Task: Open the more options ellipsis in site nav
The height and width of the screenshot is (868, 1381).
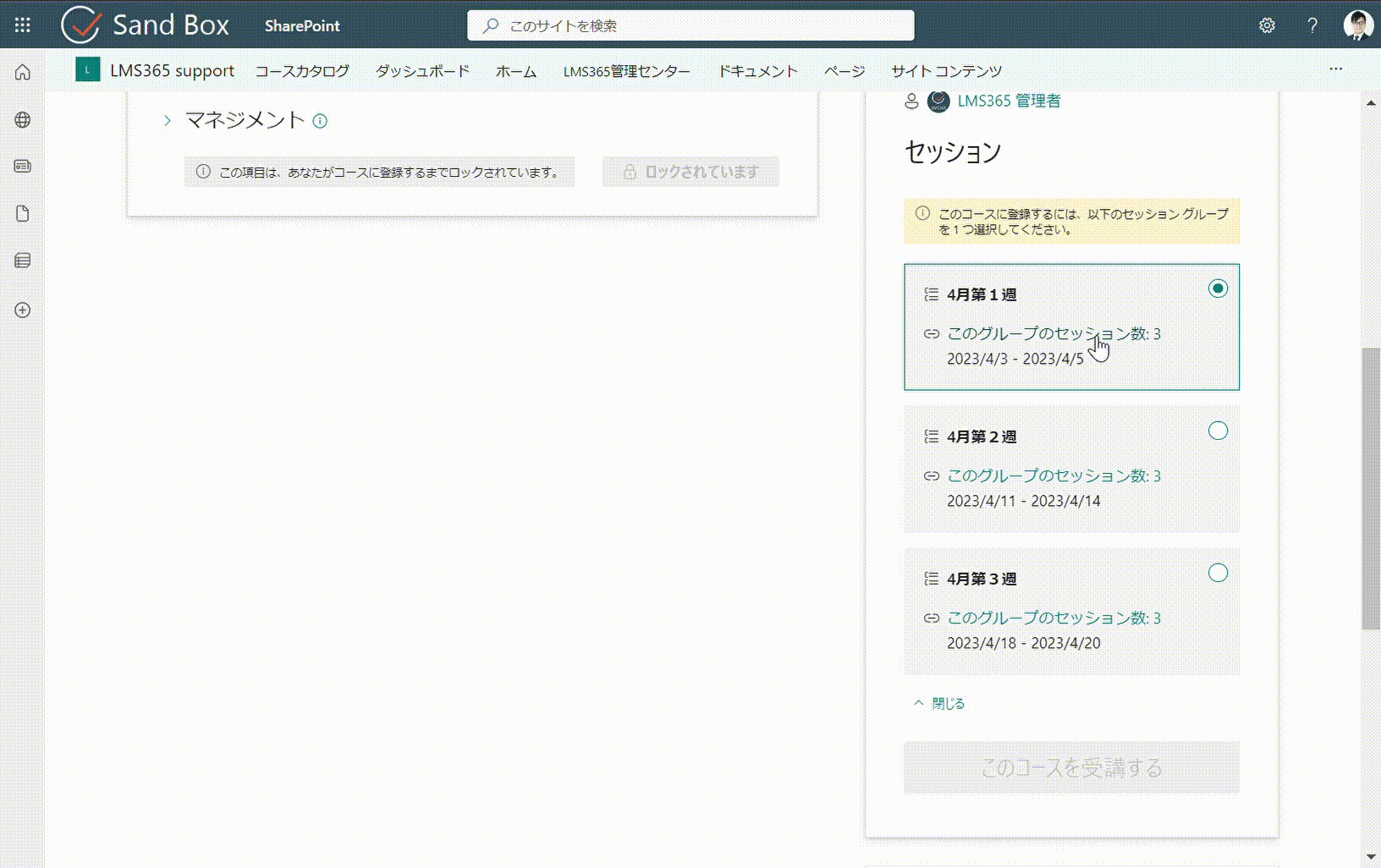Action: coord(1335,69)
